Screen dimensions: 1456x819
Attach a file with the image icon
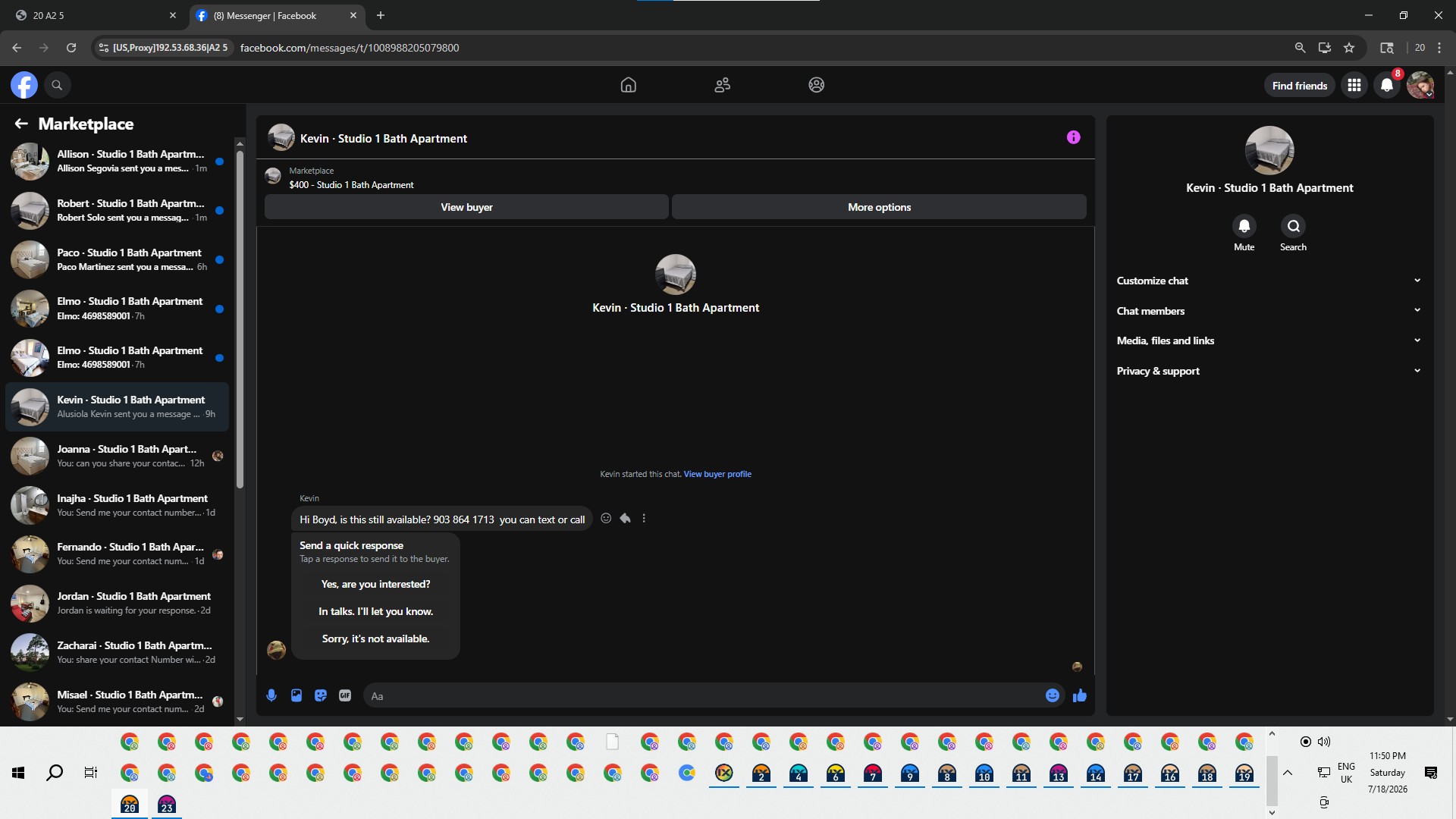[297, 695]
